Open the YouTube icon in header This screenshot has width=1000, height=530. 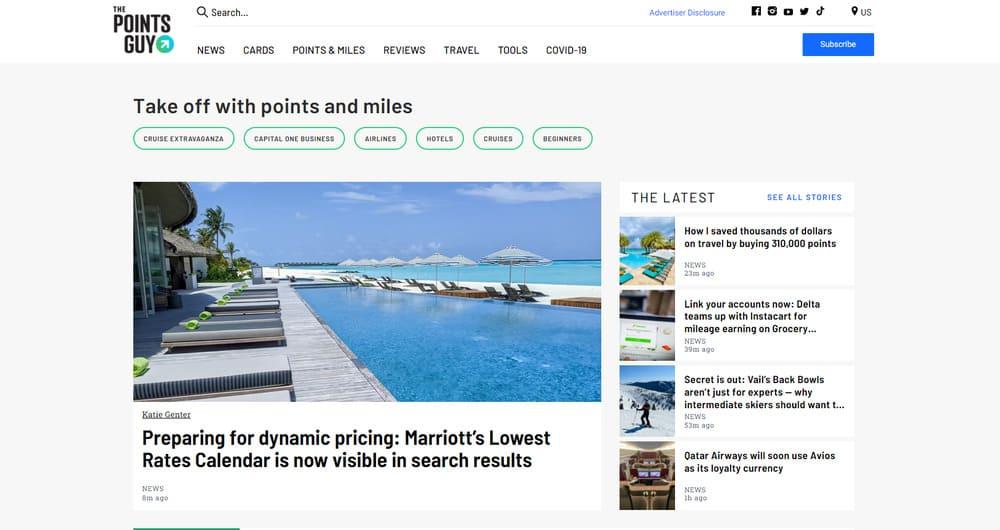point(788,11)
